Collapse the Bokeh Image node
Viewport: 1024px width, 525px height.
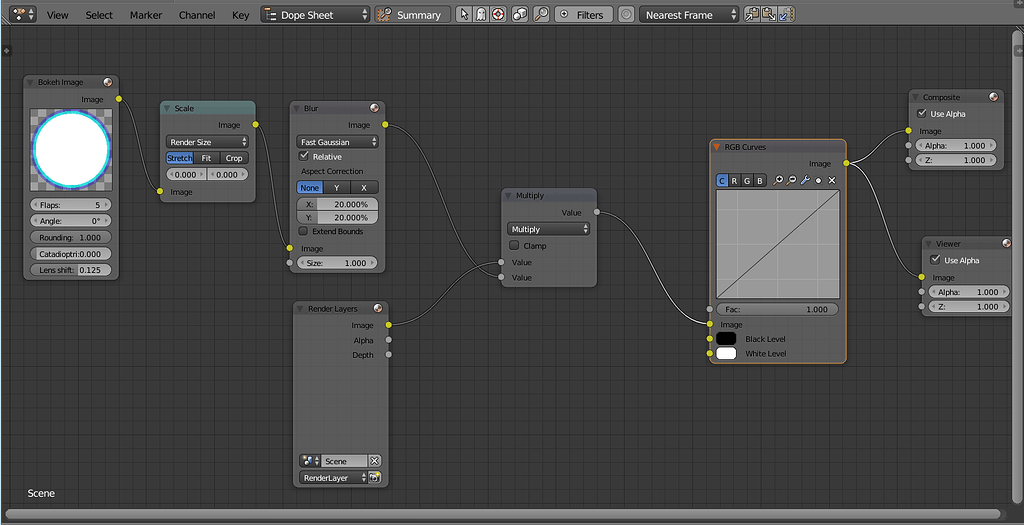(x=30, y=82)
